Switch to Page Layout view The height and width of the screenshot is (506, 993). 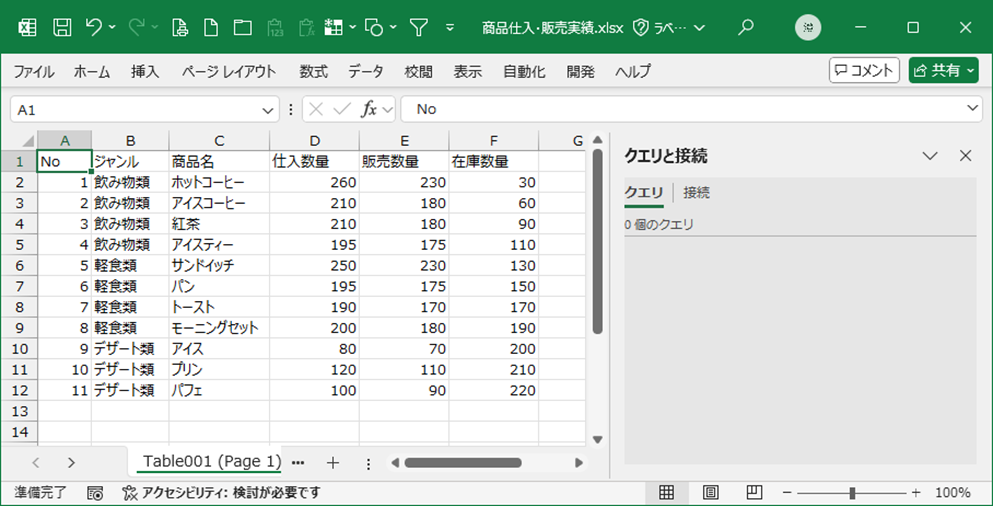710,493
